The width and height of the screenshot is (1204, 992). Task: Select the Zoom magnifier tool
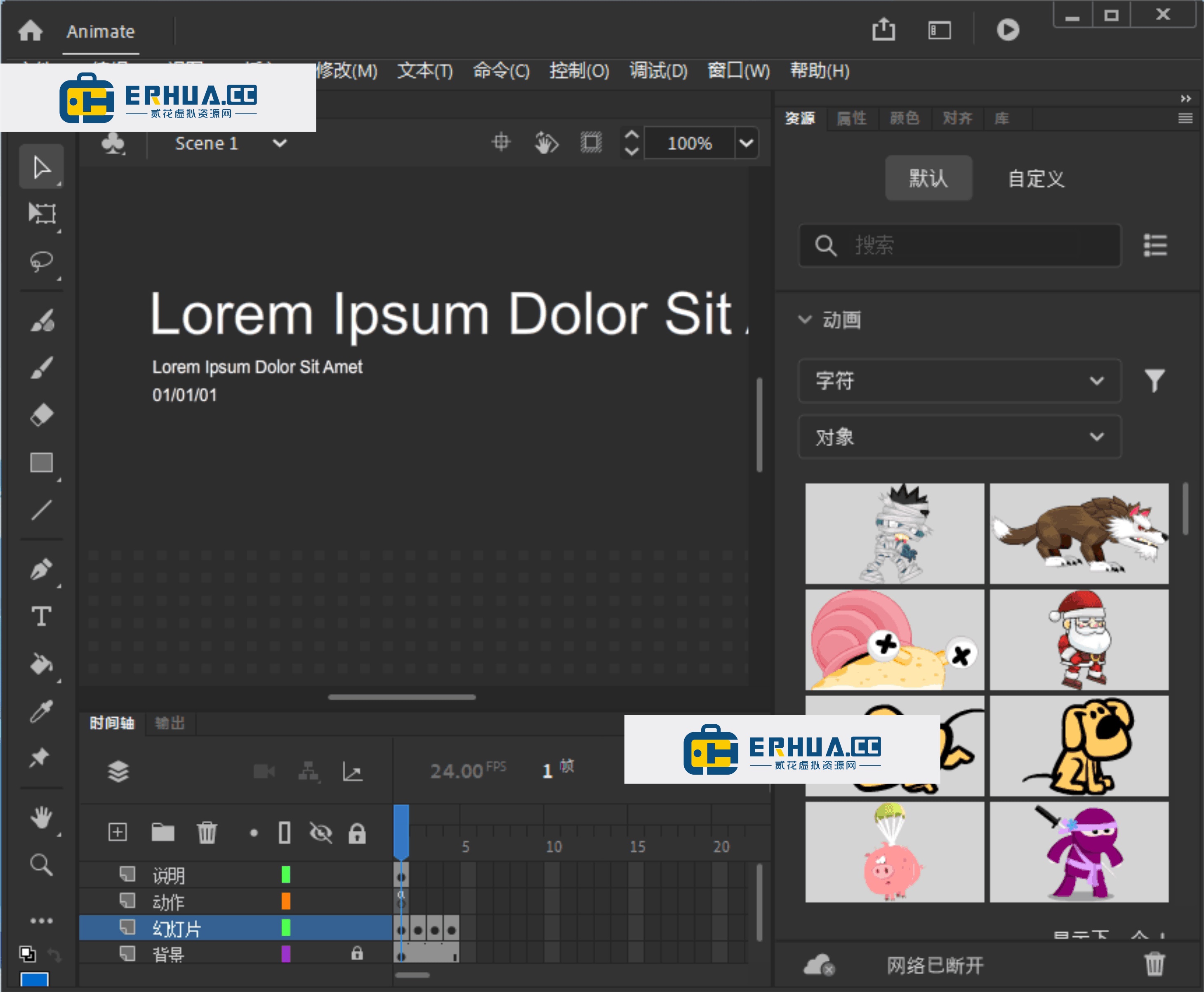pyautogui.click(x=41, y=865)
